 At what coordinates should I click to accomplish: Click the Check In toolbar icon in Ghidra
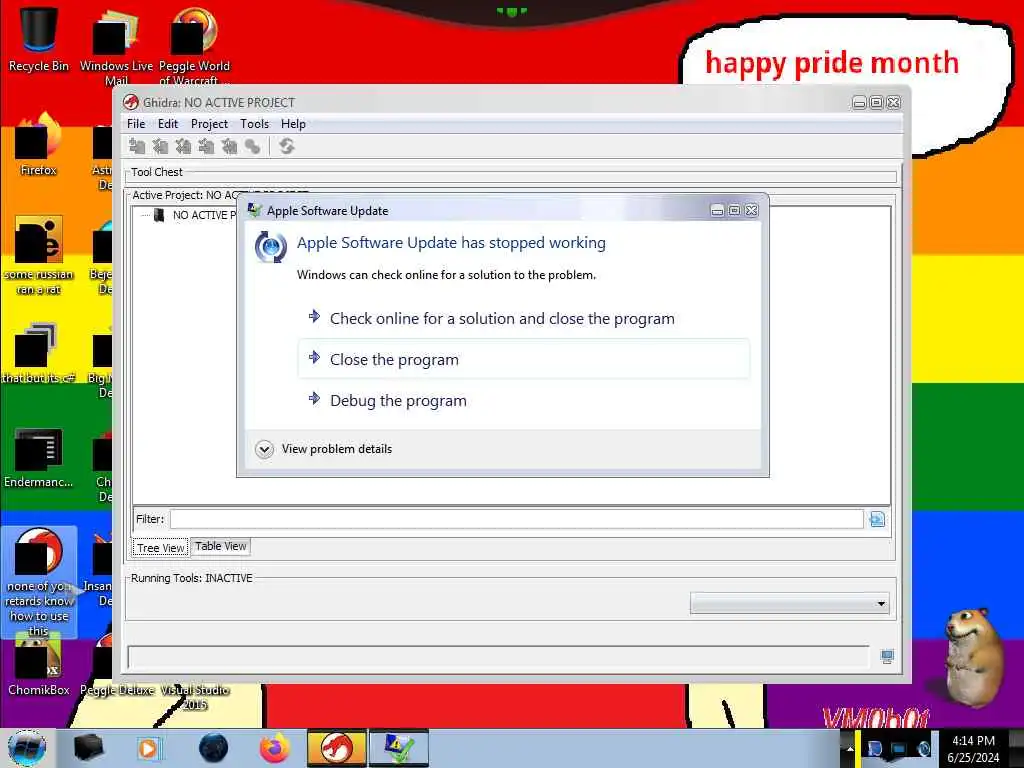tap(206, 146)
